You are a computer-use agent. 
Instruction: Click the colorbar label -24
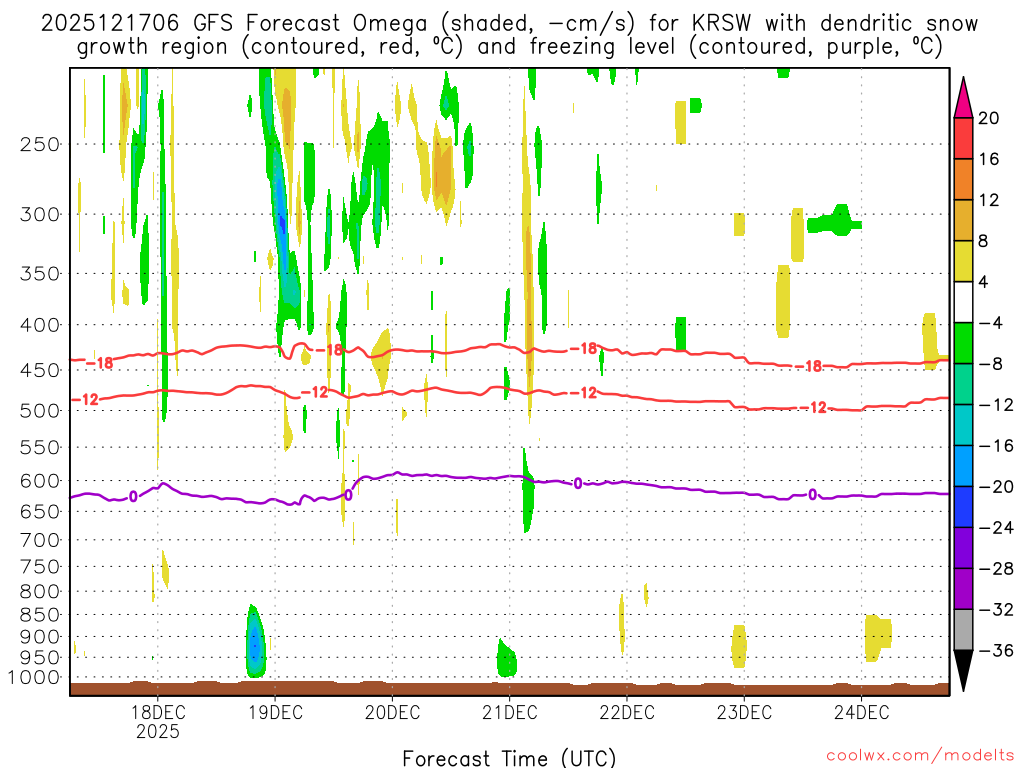pos(996,528)
